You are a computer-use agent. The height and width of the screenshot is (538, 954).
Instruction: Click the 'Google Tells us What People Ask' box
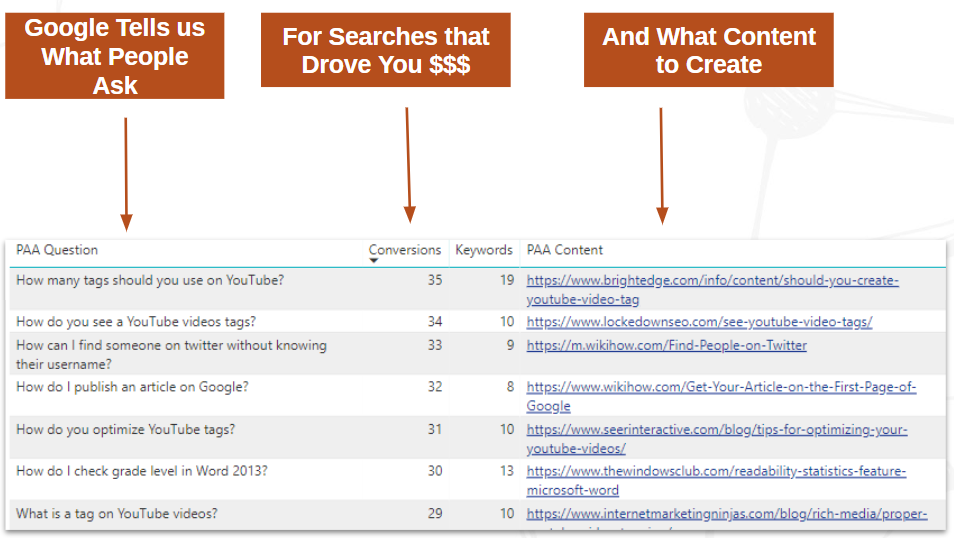[114, 56]
